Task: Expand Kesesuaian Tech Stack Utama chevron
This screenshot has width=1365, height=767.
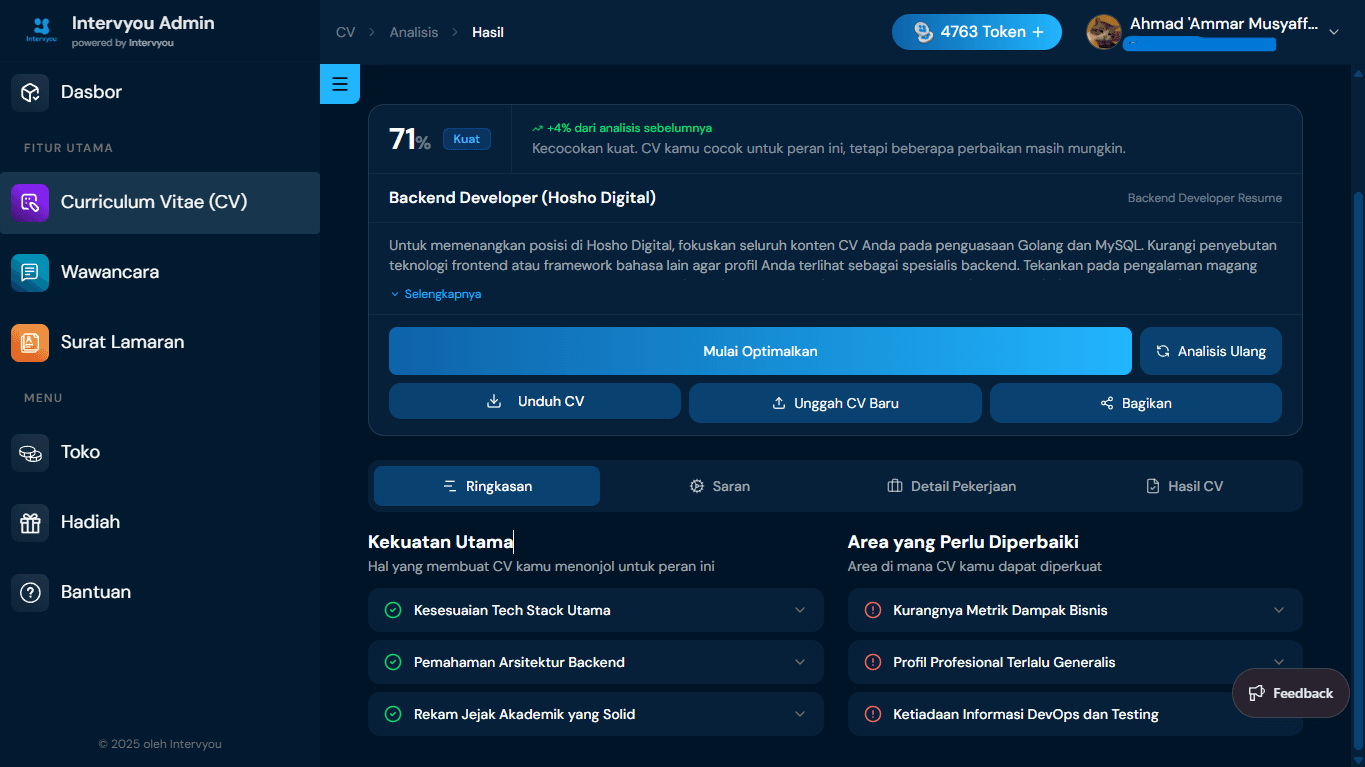Action: pos(800,610)
